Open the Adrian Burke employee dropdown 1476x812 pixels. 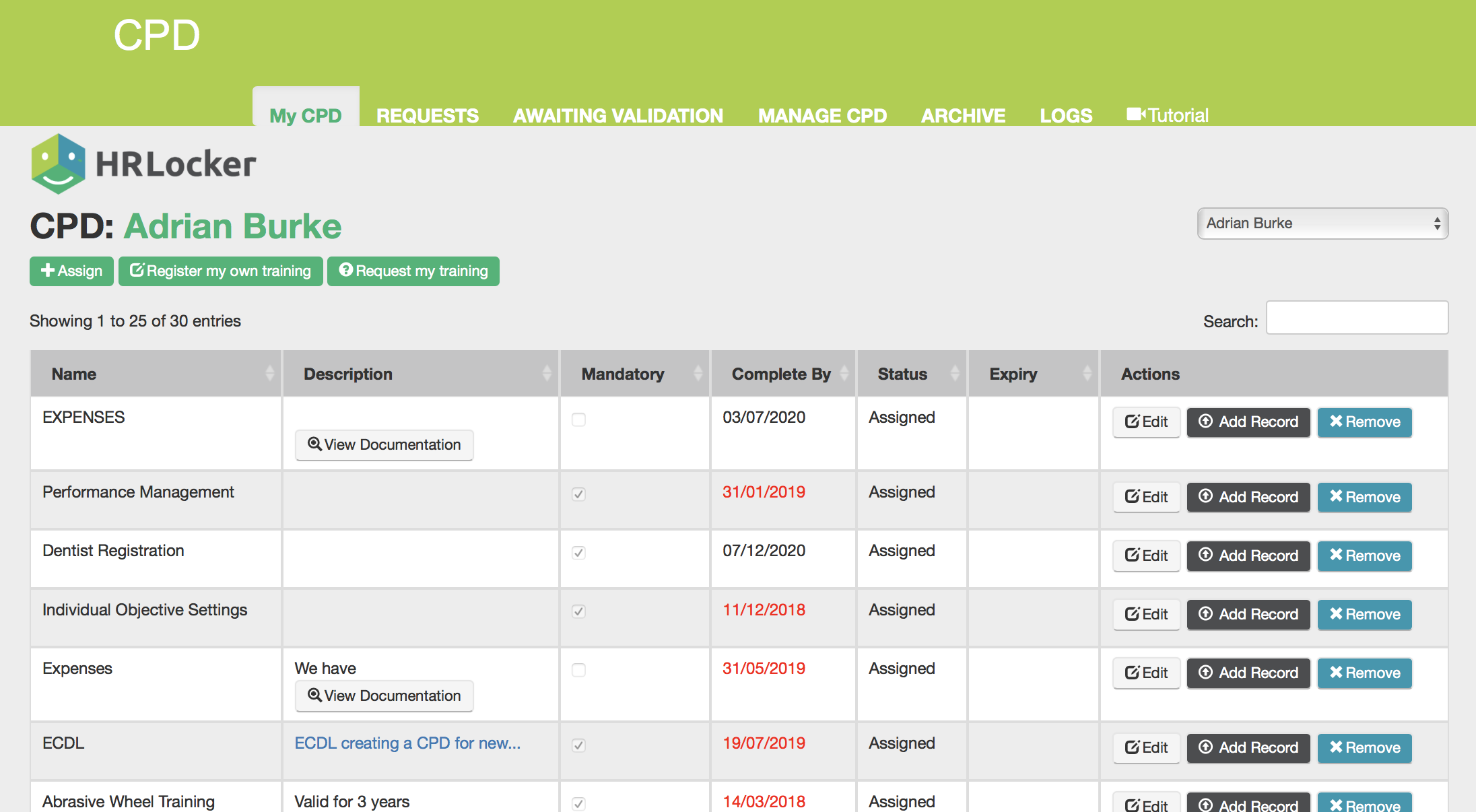1322,224
